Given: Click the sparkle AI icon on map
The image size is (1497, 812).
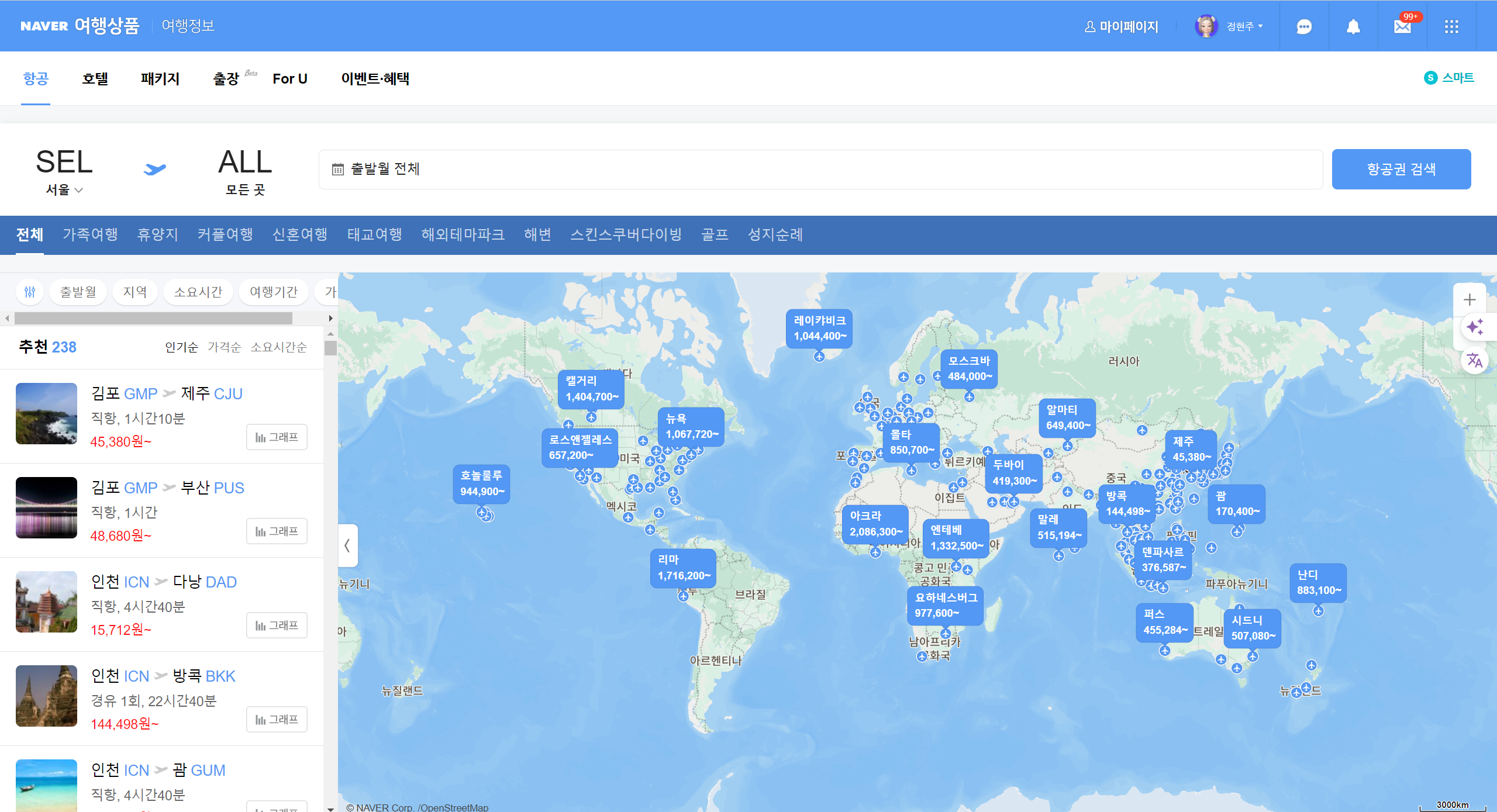Looking at the screenshot, I should [1475, 327].
